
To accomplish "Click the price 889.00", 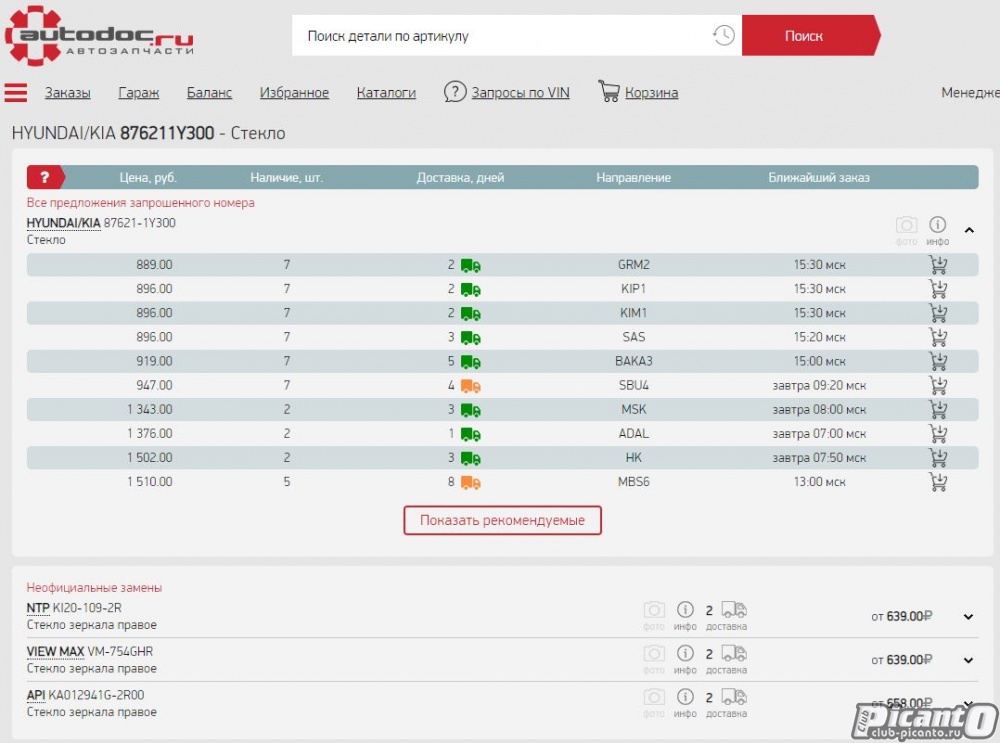I will [154, 265].
